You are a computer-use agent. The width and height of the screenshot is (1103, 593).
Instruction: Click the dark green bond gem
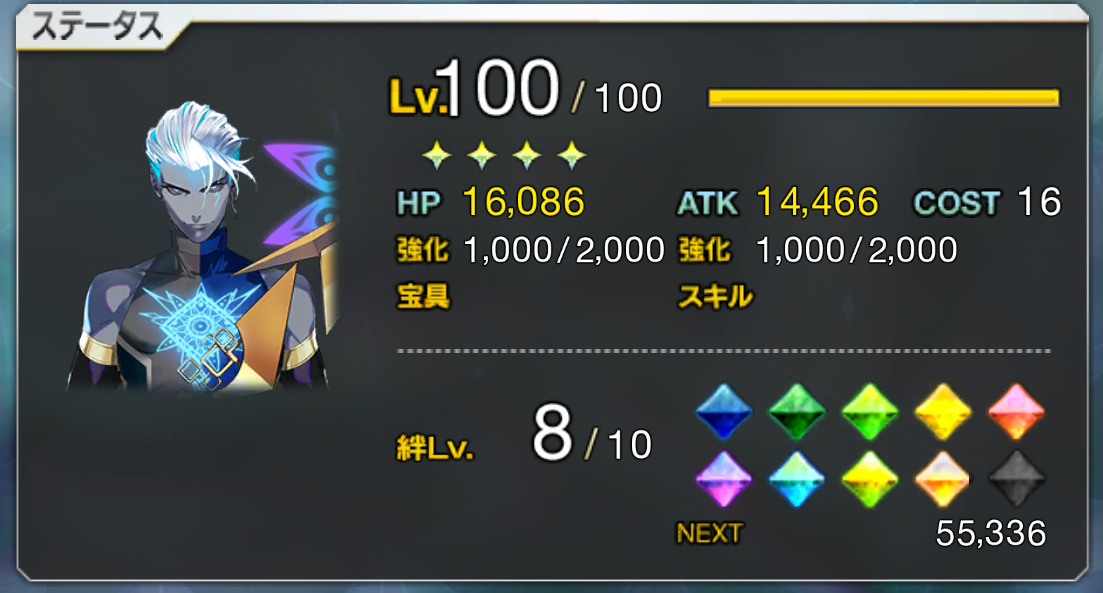(796, 411)
